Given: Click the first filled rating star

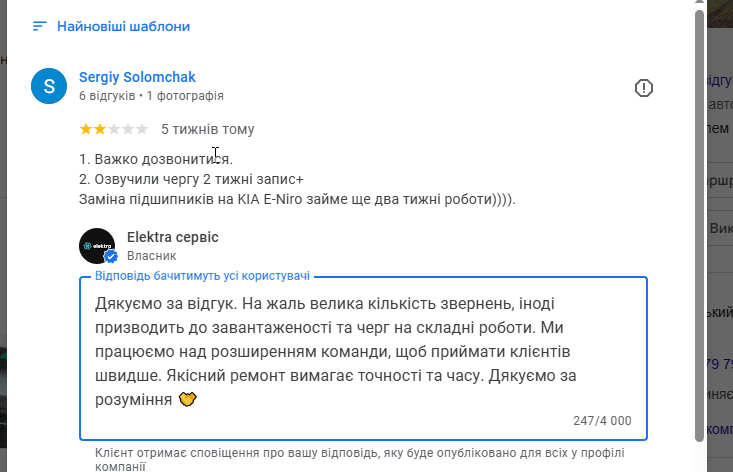Looking at the screenshot, I should 86,129.
